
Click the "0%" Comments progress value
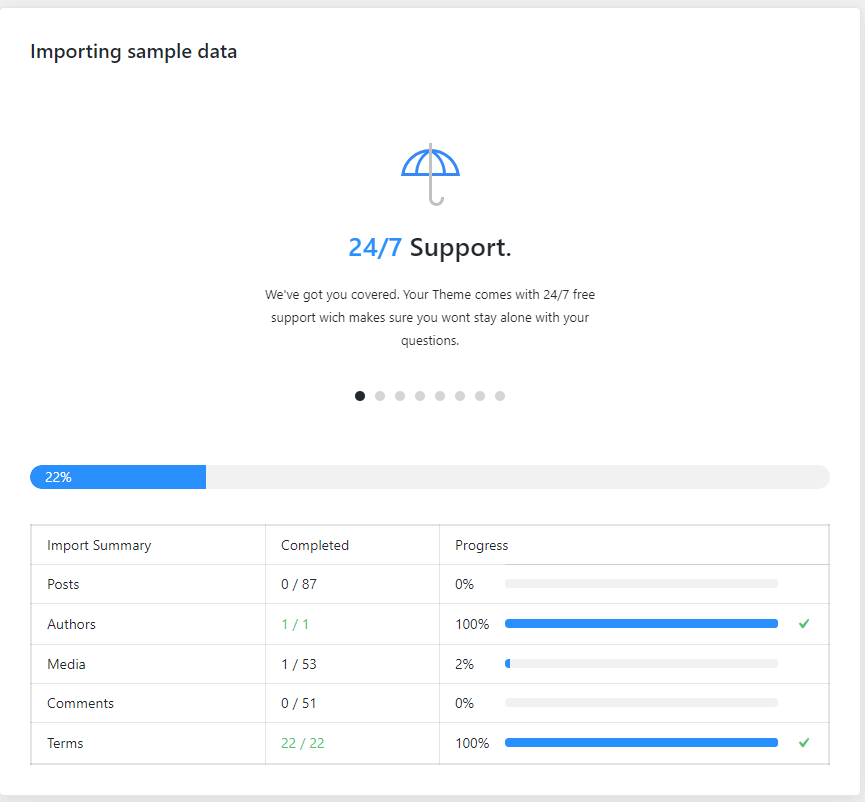[464, 703]
